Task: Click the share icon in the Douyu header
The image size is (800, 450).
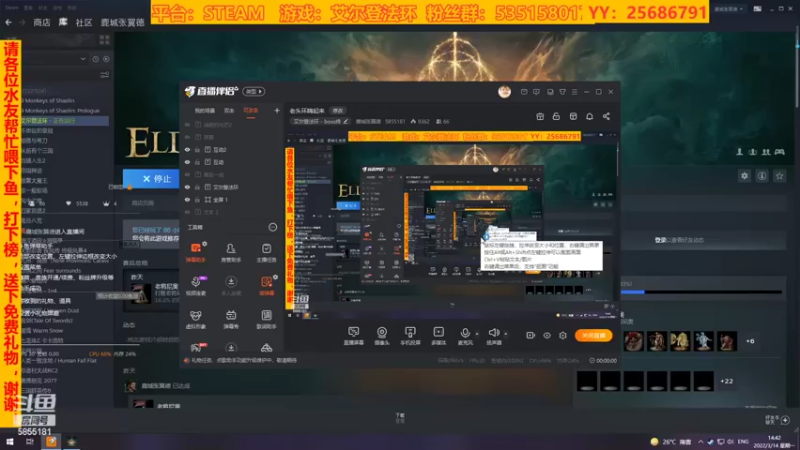Action: click(606, 116)
